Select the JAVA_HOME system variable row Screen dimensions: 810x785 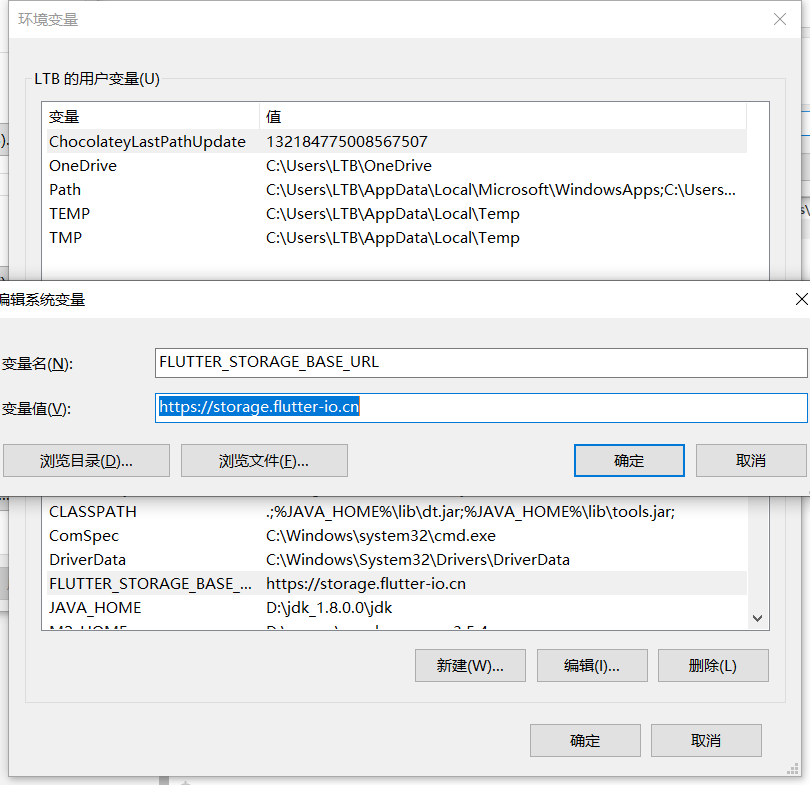(397, 608)
